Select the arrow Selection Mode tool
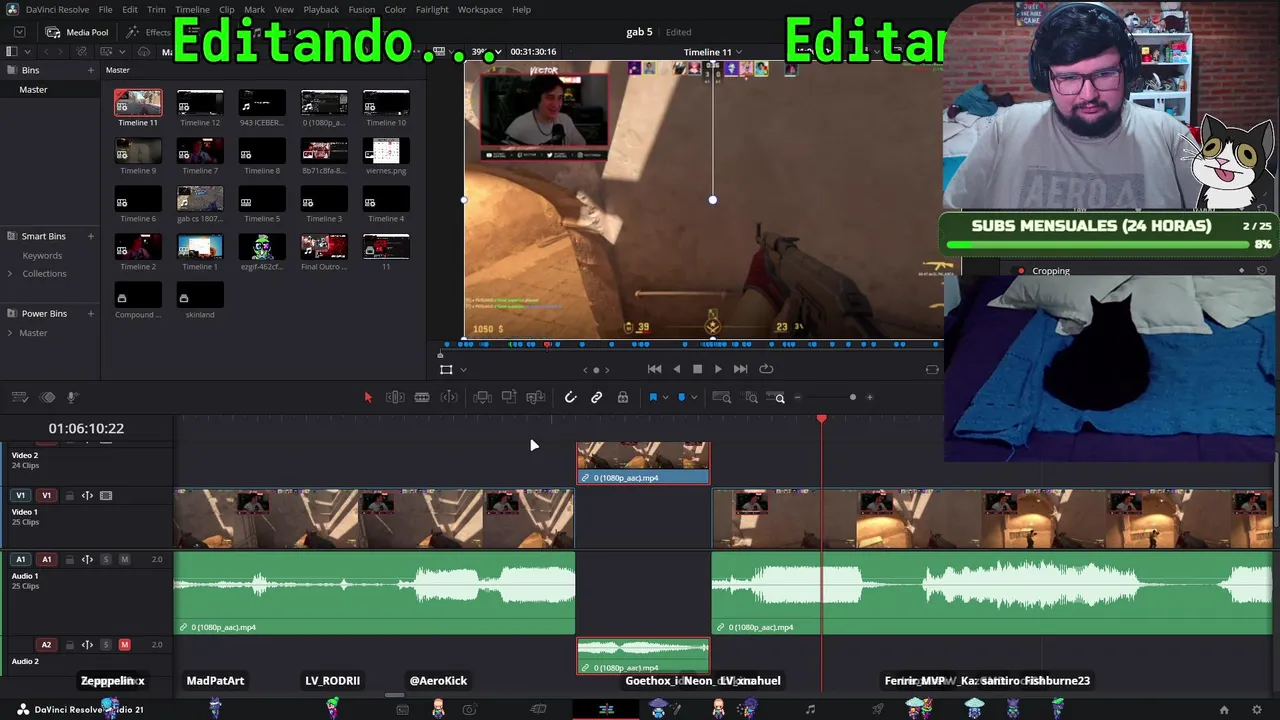 tap(367, 397)
